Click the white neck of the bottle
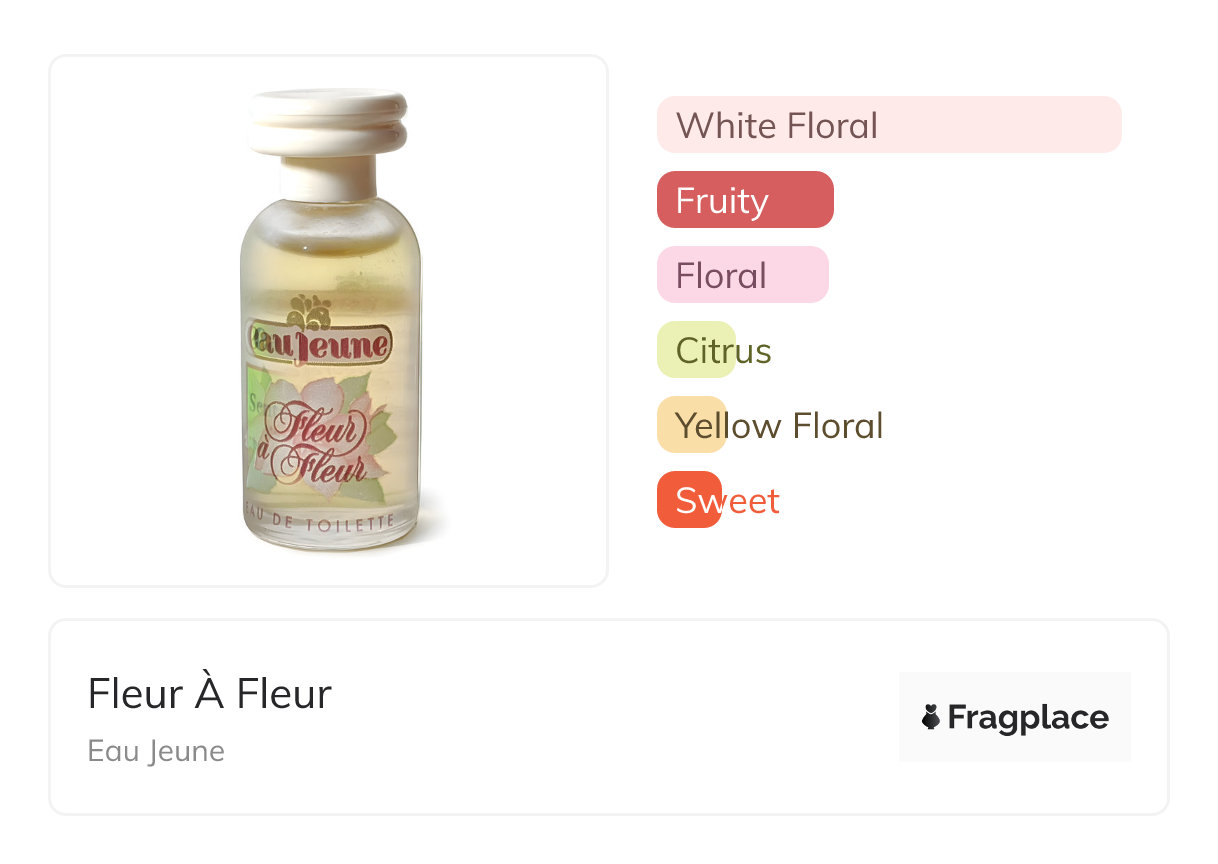1218x864 pixels. pyautogui.click(x=328, y=178)
